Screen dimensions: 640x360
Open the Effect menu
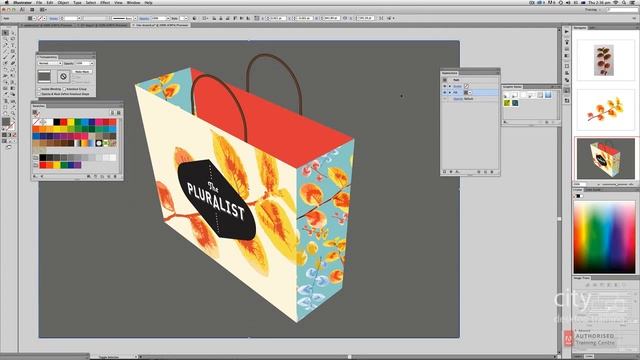pos(105,2)
